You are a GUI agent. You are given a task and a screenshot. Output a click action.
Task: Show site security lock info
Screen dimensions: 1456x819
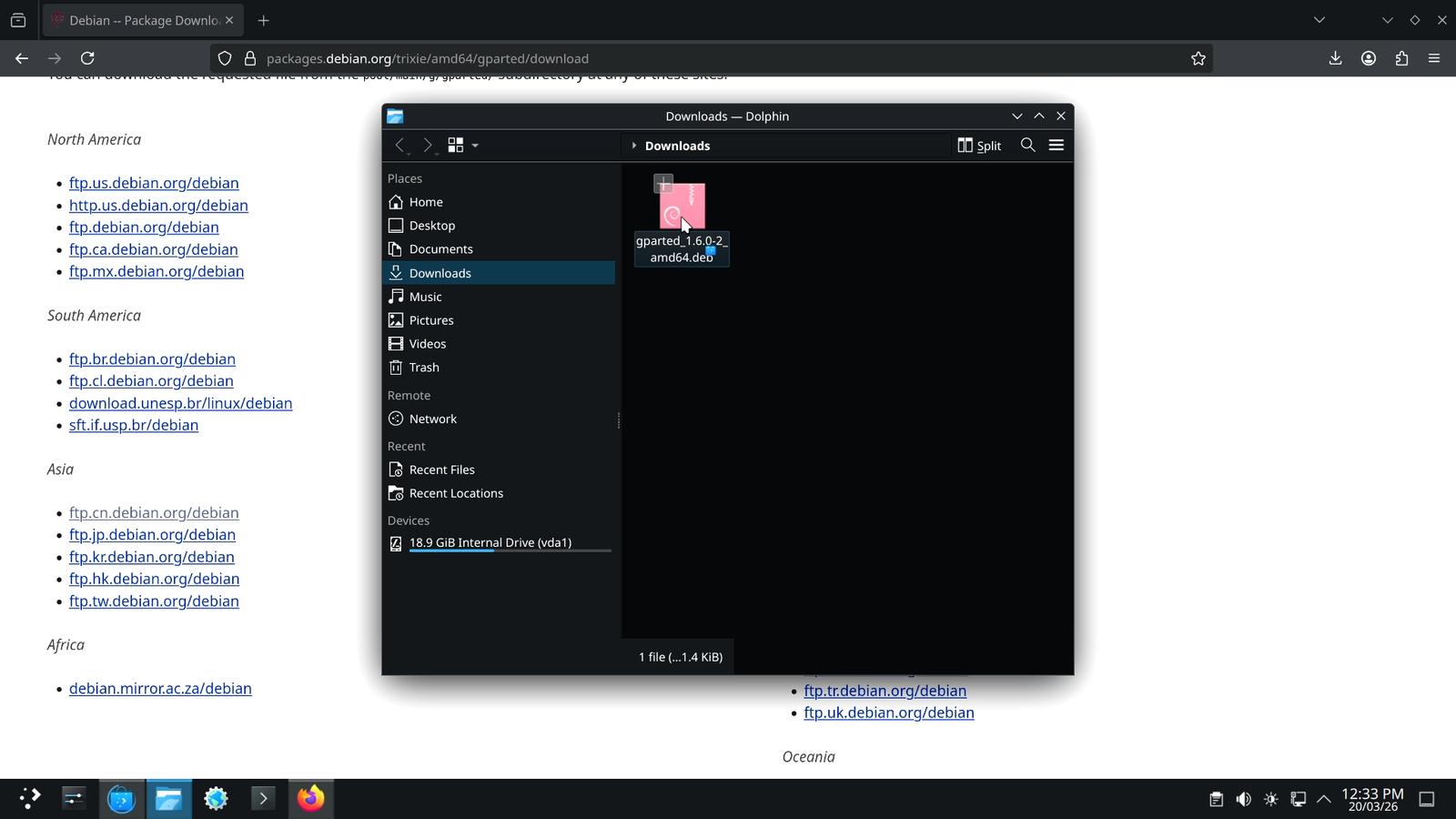pos(250,58)
